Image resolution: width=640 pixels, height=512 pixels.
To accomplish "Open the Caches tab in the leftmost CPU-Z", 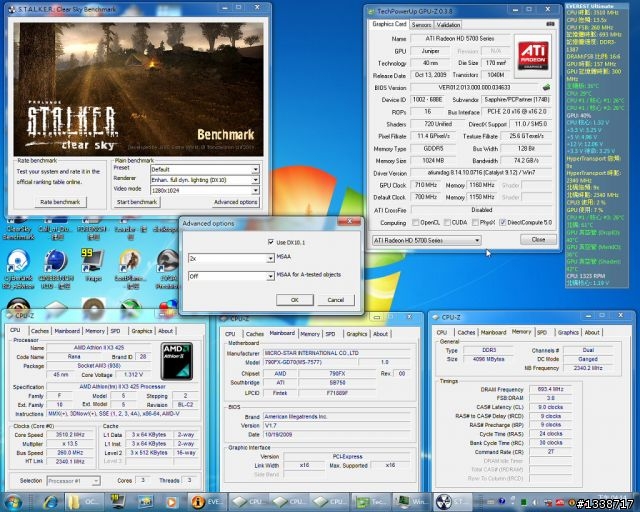I will (x=39, y=330).
